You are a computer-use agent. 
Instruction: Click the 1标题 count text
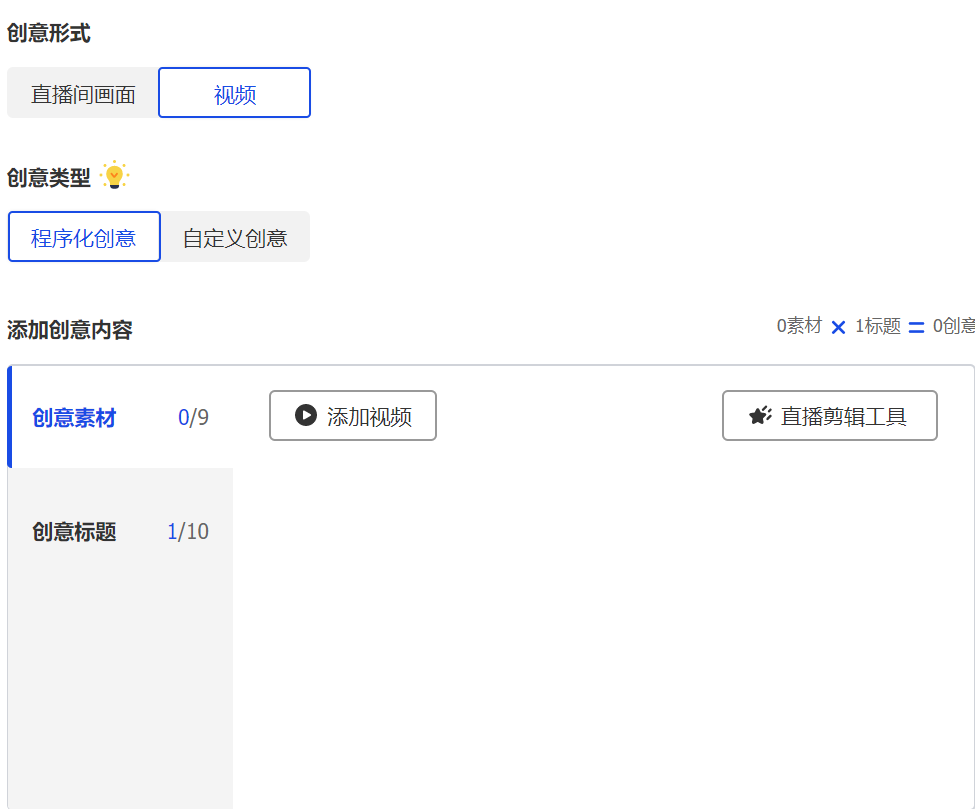pos(877,326)
